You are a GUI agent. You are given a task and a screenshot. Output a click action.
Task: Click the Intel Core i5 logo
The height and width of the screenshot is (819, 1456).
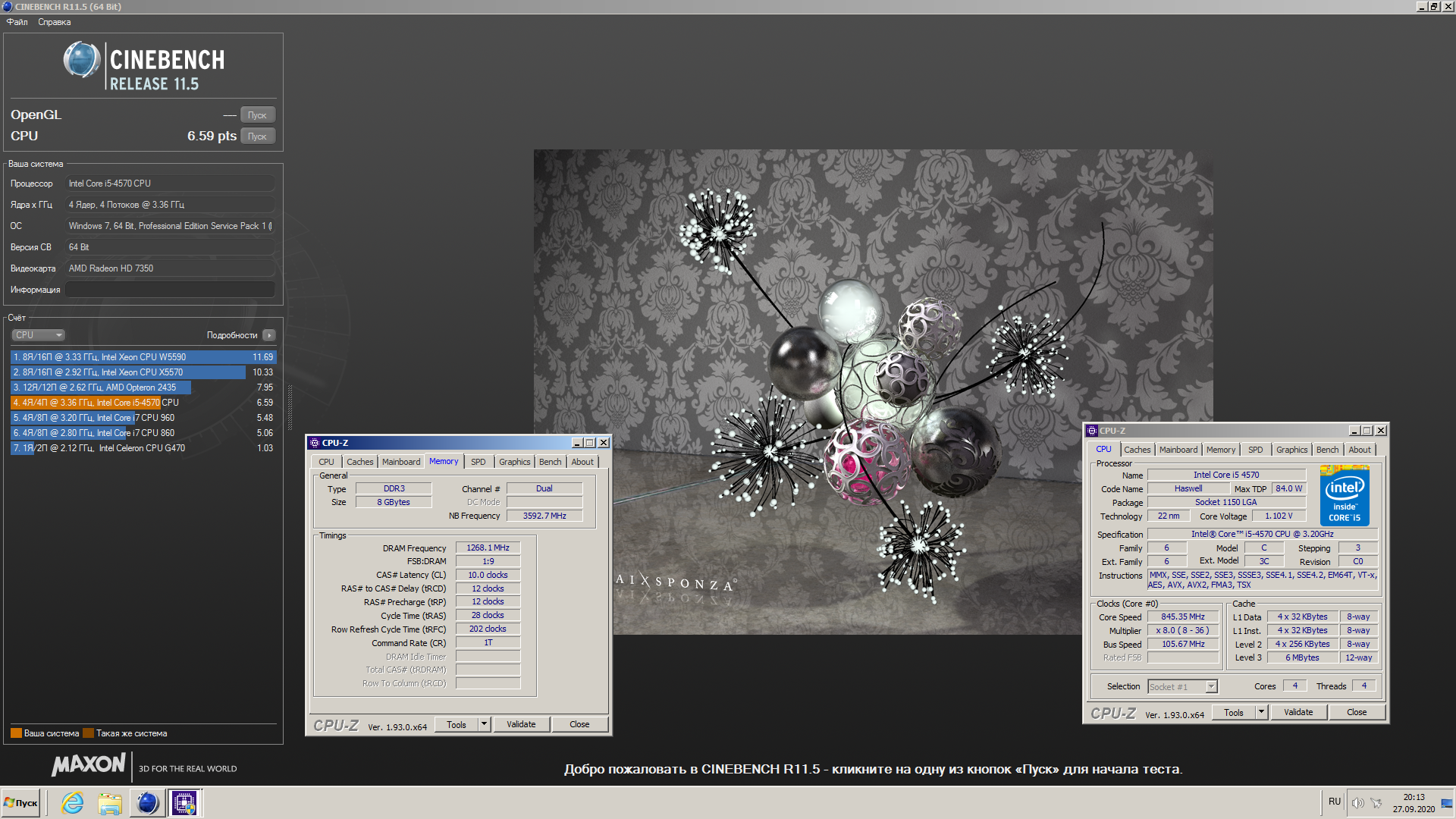pos(1345,497)
